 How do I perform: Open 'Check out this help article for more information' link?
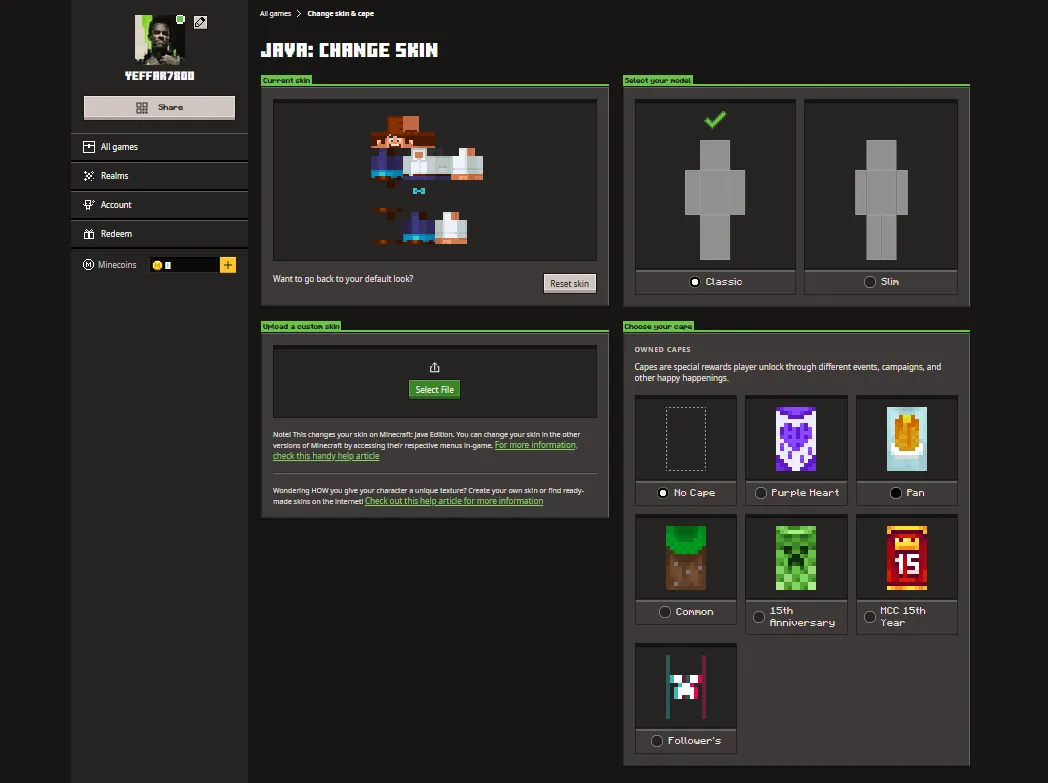(x=454, y=501)
